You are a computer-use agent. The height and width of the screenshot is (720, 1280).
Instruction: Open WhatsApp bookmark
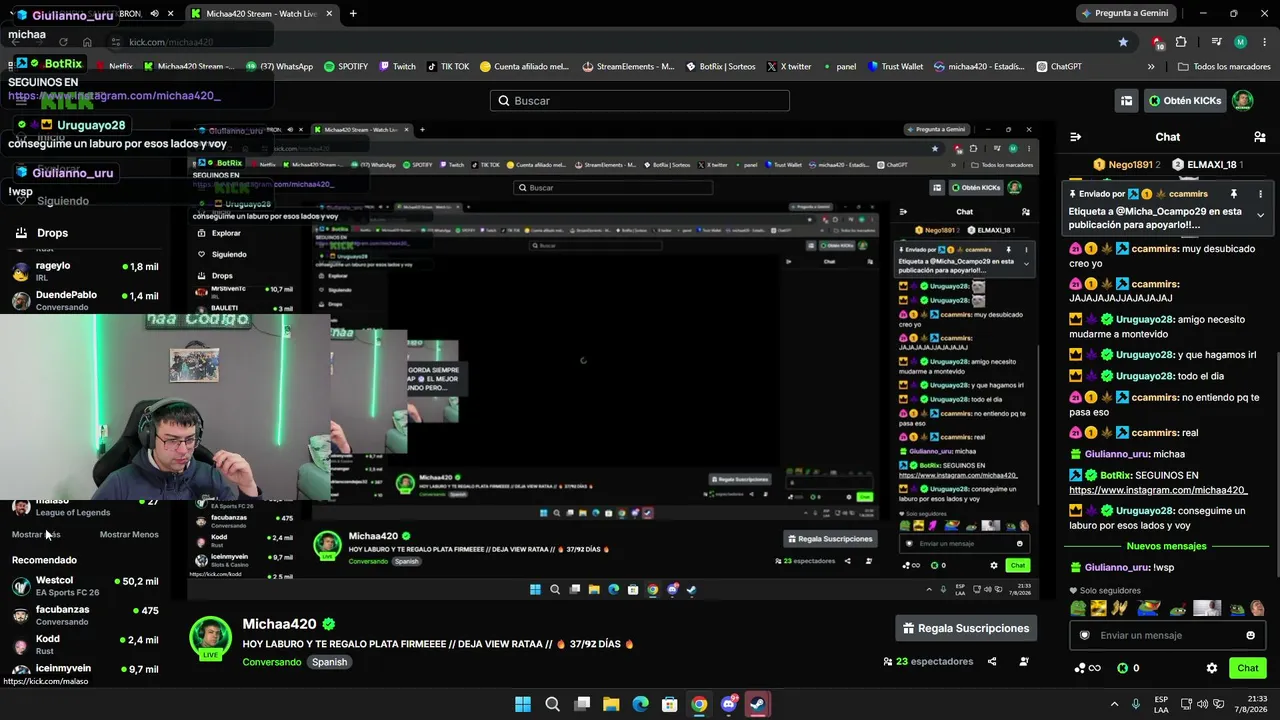279,67
